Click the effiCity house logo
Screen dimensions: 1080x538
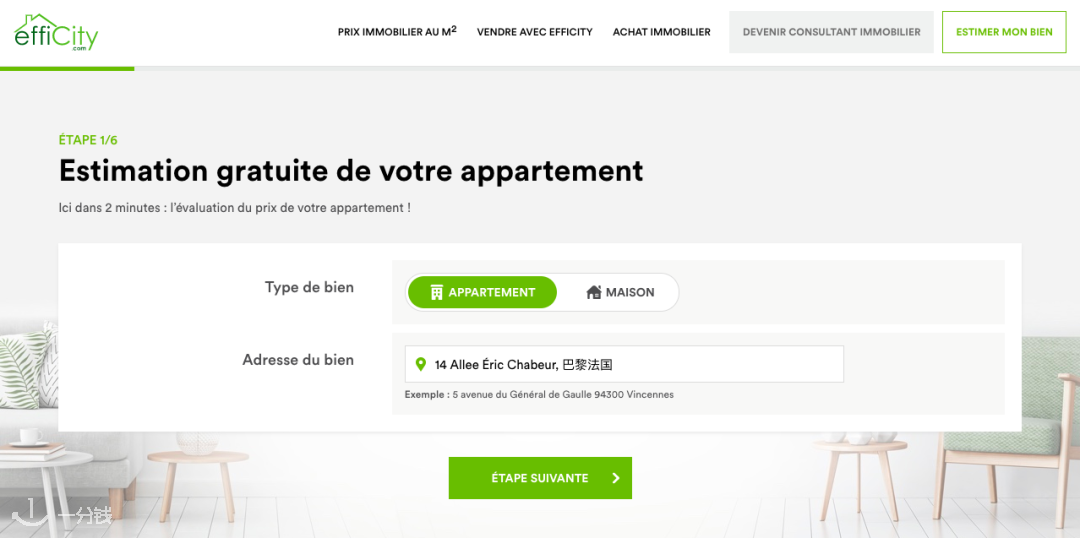56,32
